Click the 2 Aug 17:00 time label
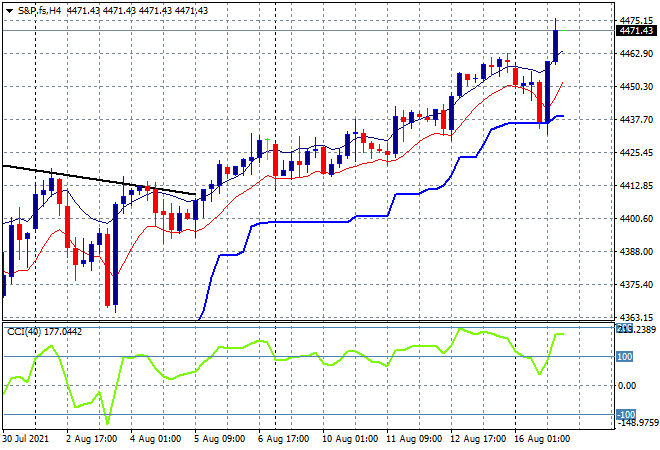This screenshot has width=660, height=450. click(91, 439)
